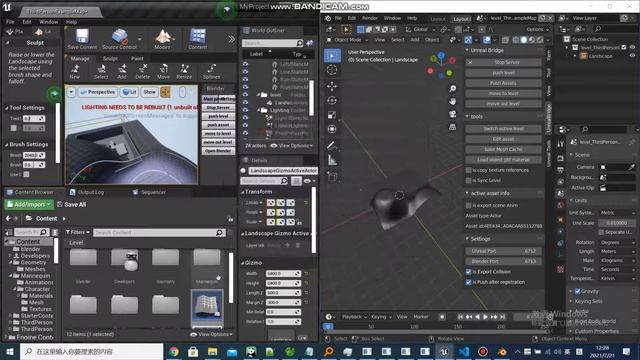Viewport: 640px width, 360px height.
Task: Click Stop Server in the Unreal Blender panel
Action: click(x=218, y=107)
